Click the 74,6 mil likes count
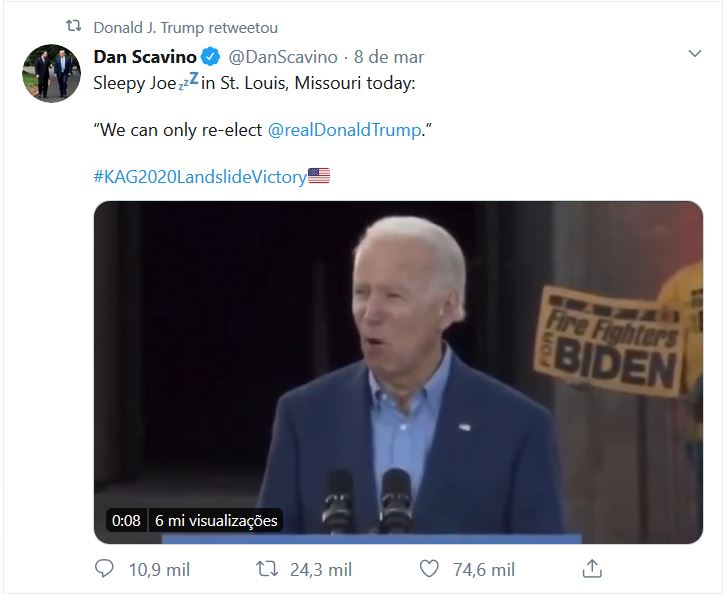Screen dimensions: 726x594 pyautogui.click(x=483, y=569)
